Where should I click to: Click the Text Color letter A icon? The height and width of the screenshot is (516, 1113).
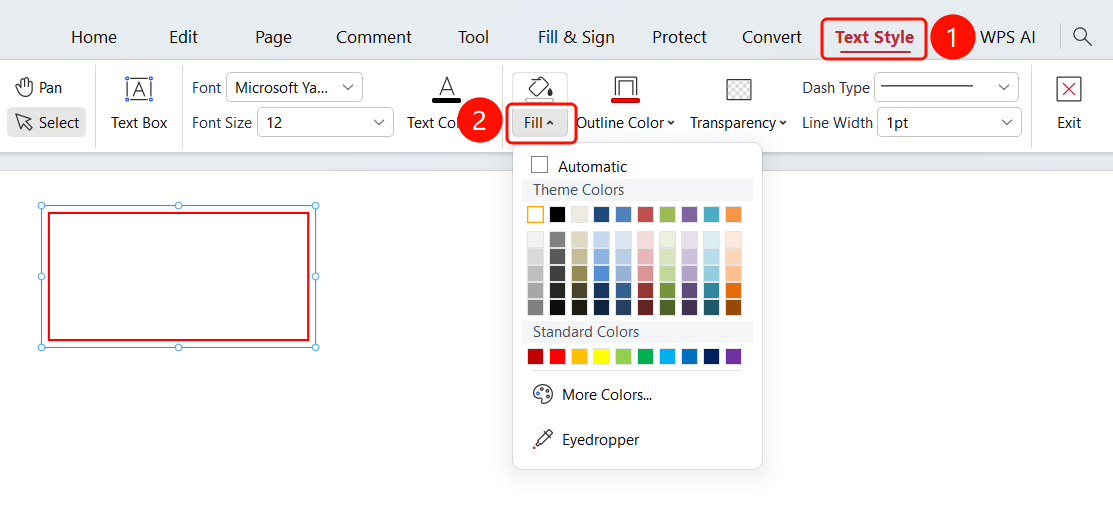pos(446,89)
